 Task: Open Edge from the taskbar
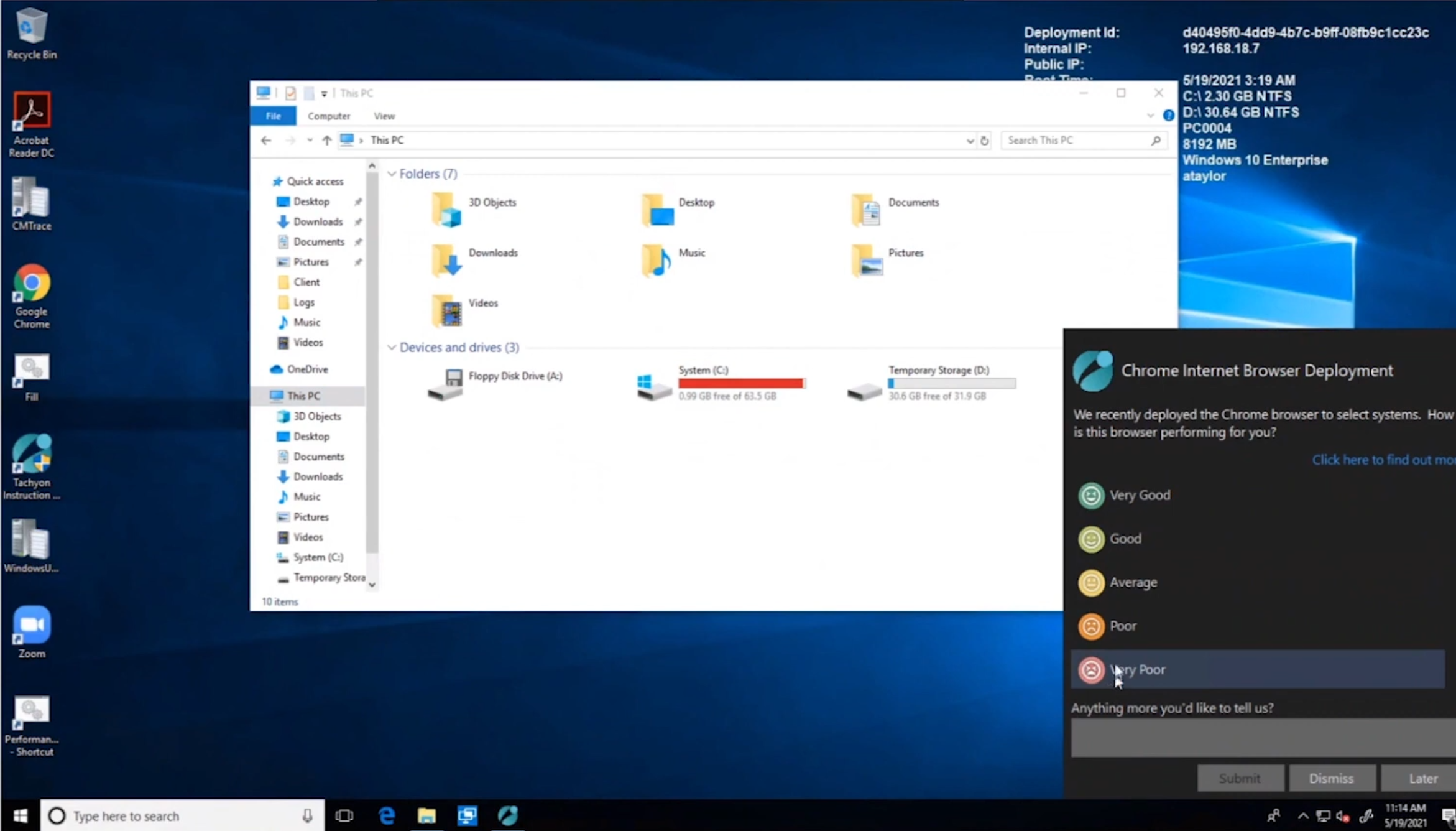(387, 815)
